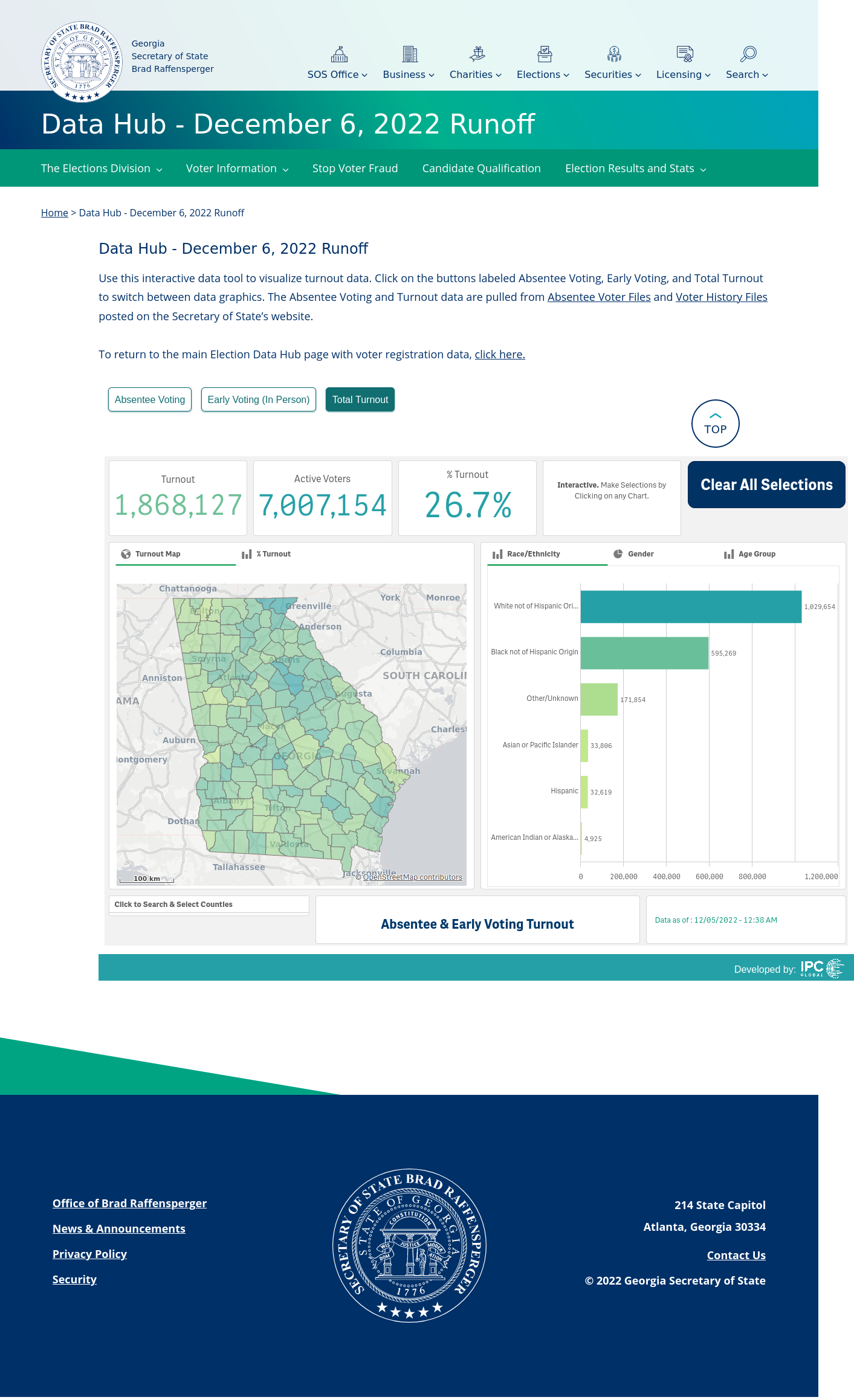The width and height of the screenshot is (854, 1400).
Task: Select the Asian or Pacific Islander bar
Action: 584,746
